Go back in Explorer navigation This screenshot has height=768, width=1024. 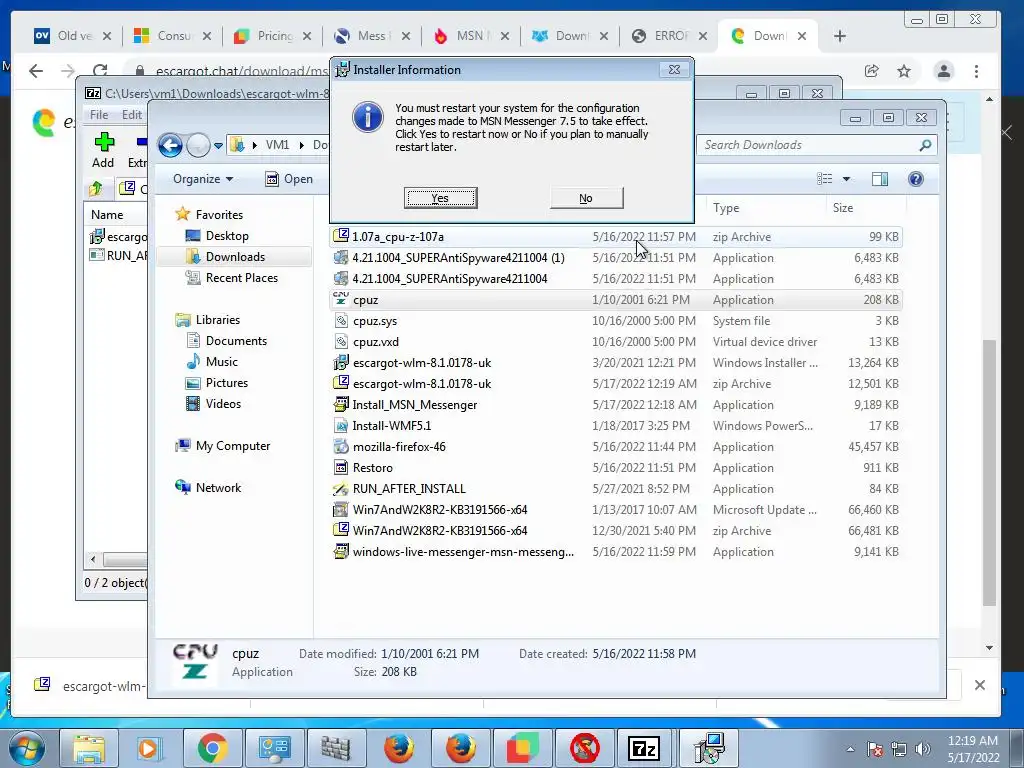click(170, 145)
